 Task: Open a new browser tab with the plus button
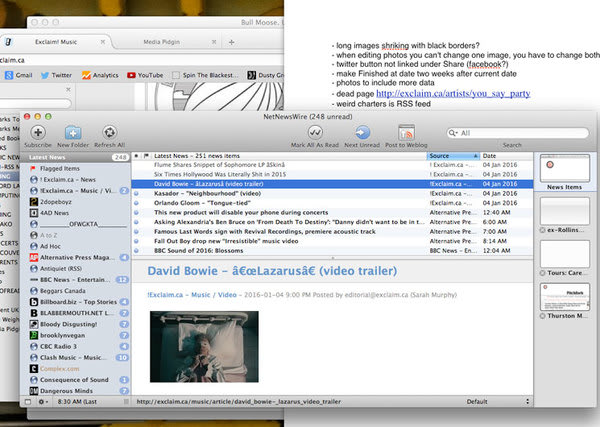click(x=232, y=42)
